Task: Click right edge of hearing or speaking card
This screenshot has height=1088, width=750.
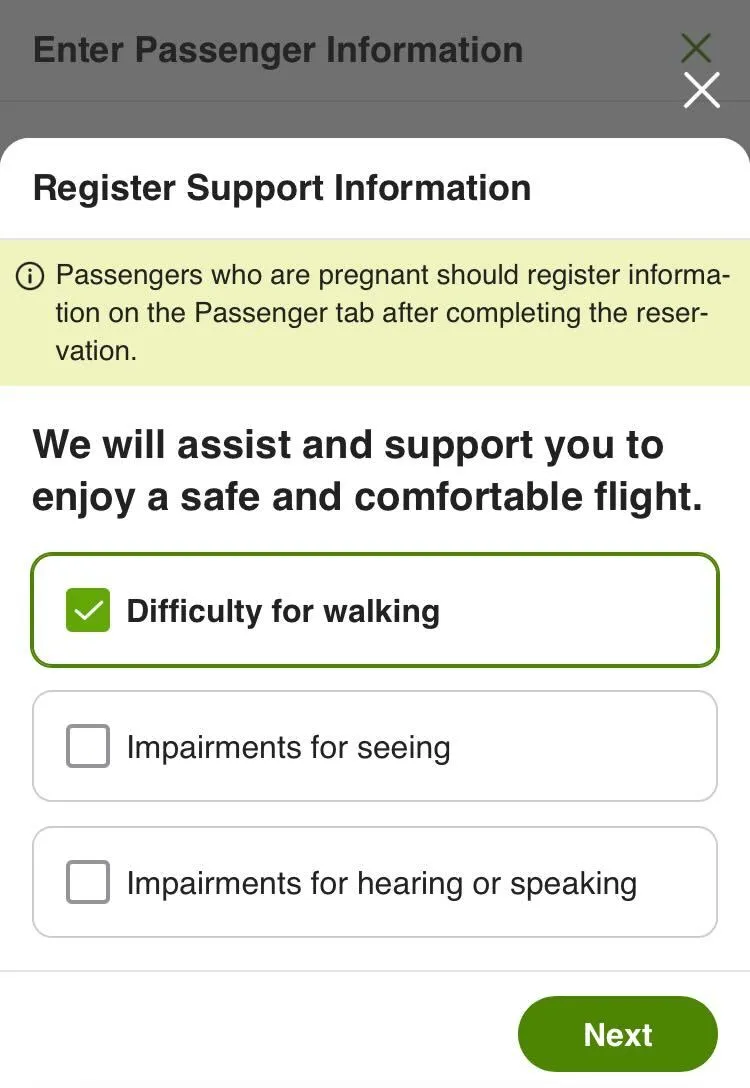Action: pos(690,883)
